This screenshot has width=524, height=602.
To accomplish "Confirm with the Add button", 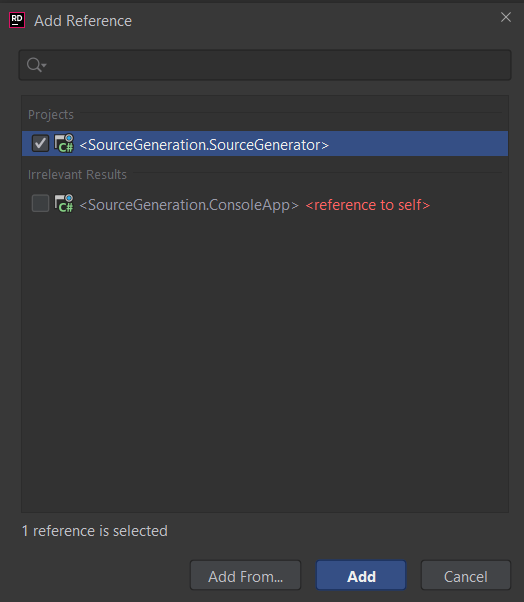I will tap(361, 575).
